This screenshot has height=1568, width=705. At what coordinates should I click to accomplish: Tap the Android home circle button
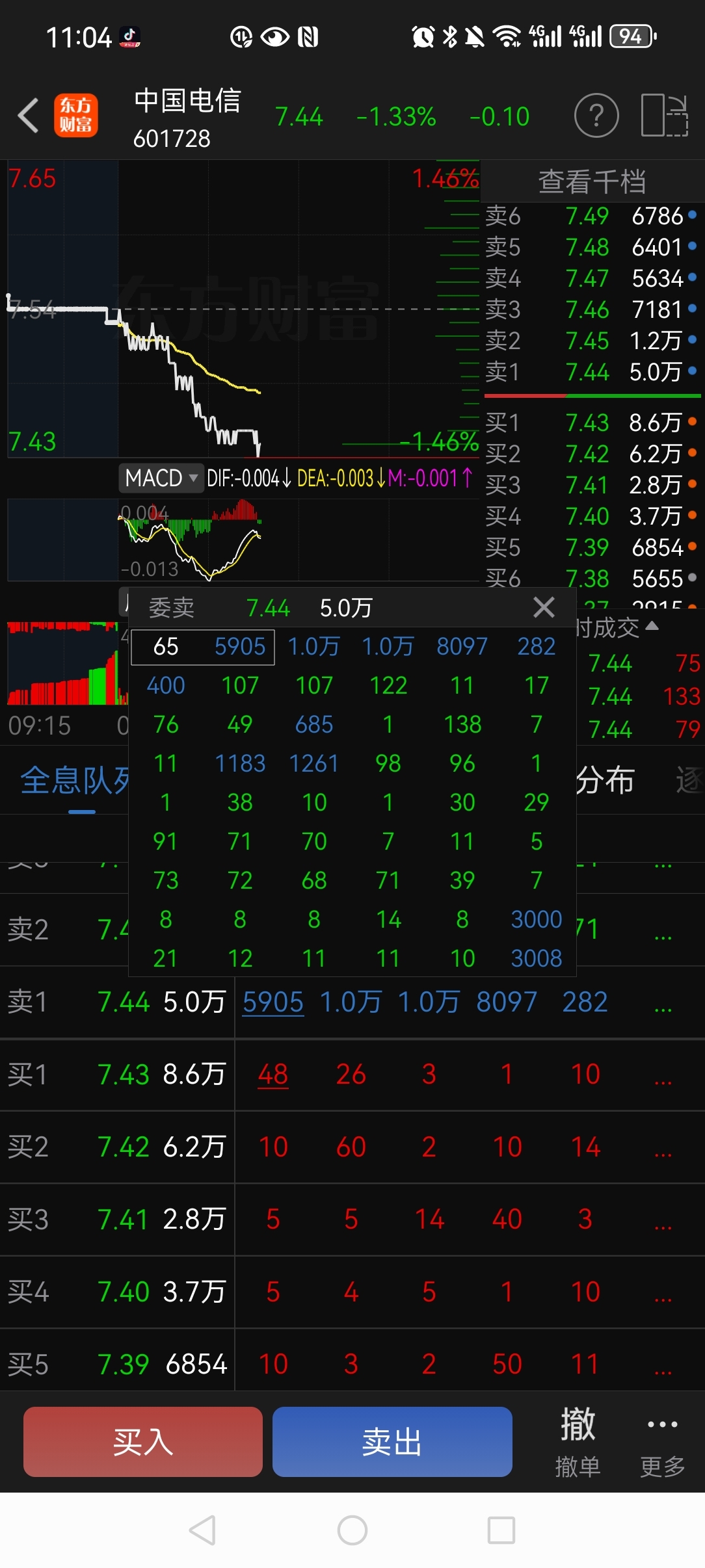(x=352, y=1530)
